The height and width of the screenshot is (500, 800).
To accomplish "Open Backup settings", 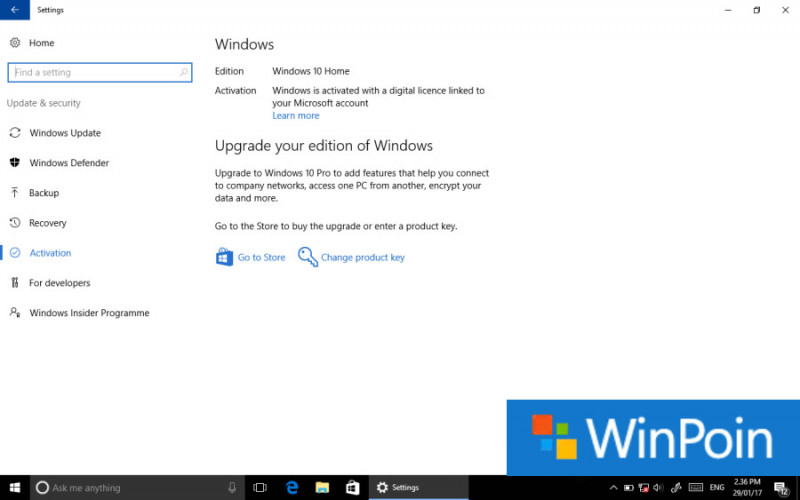I will 44,193.
